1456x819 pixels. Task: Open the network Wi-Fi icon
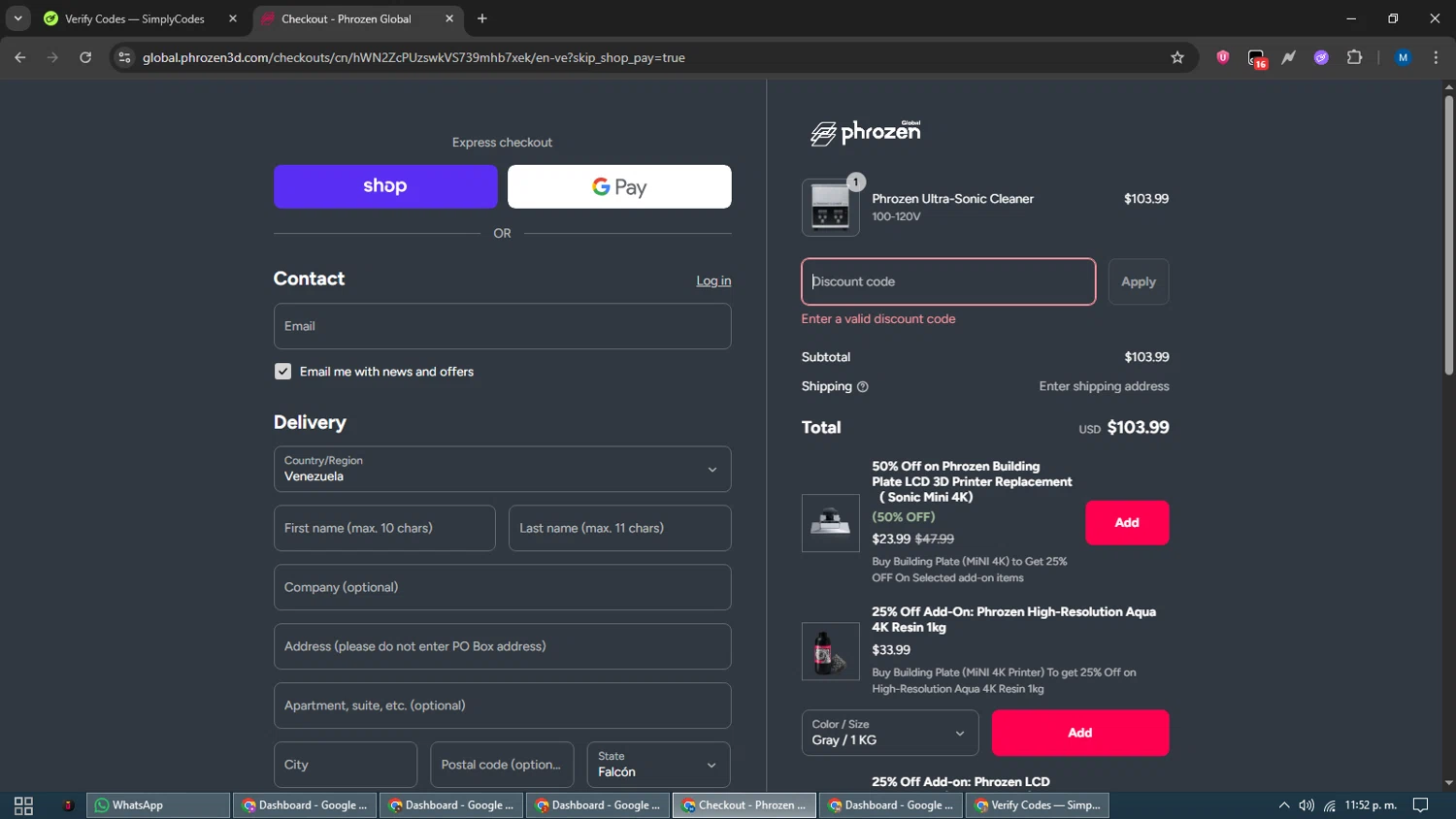1330,805
